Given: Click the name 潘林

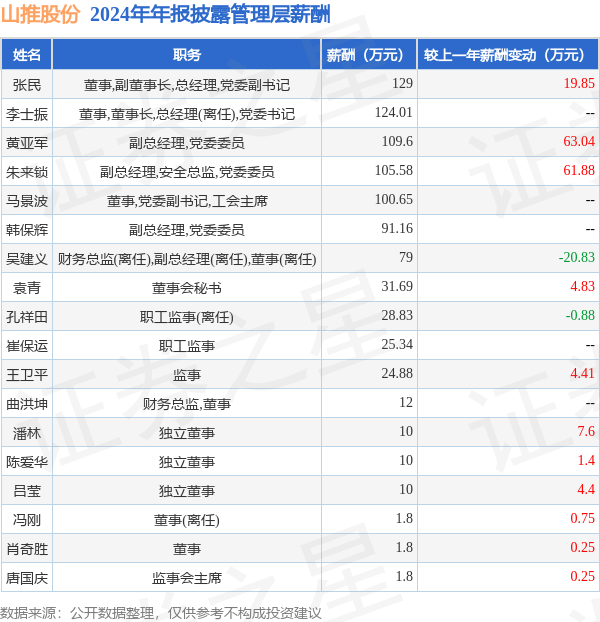Looking at the screenshot, I should click(27, 433).
